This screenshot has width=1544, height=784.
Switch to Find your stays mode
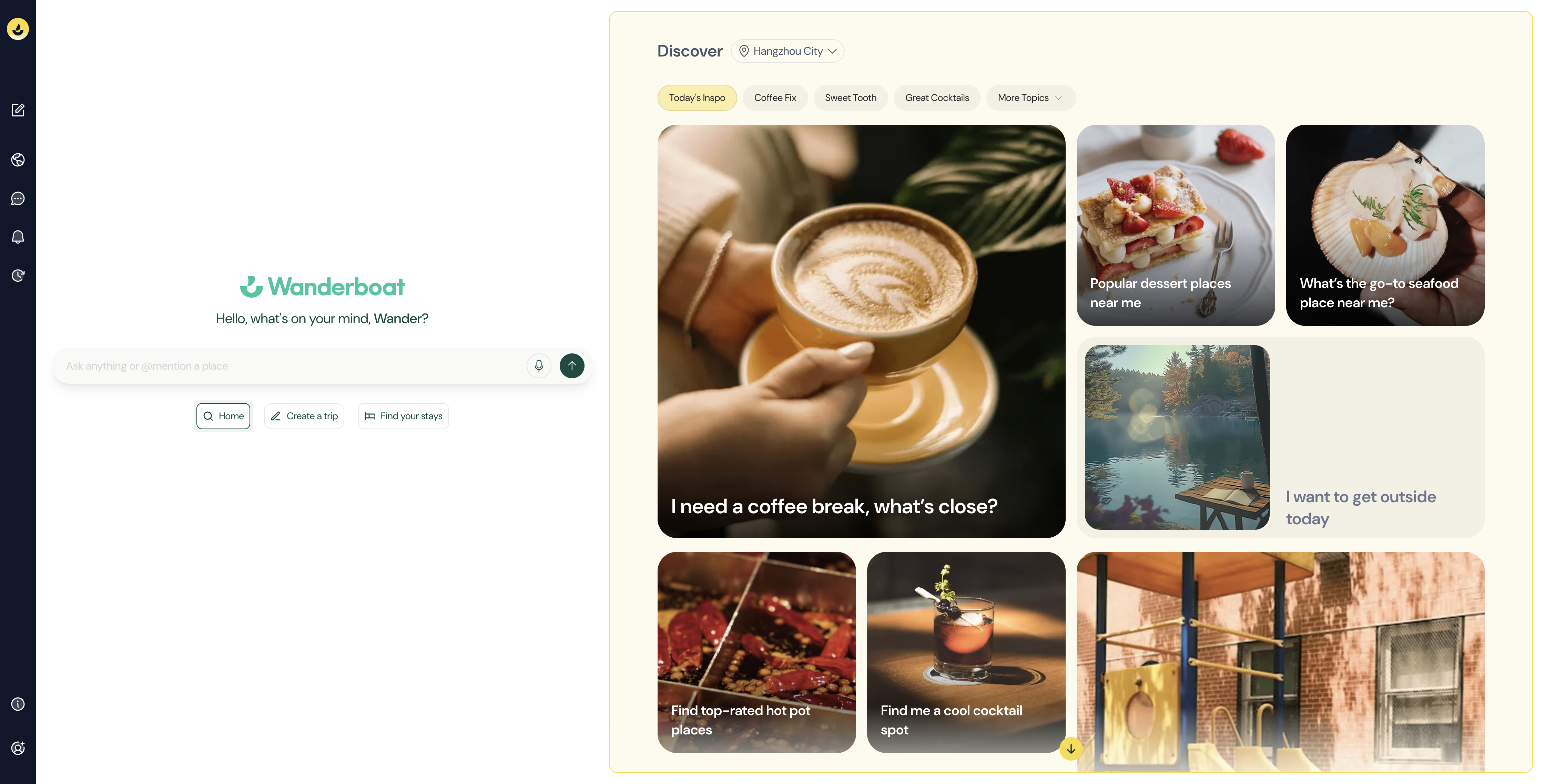pyautogui.click(x=403, y=416)
